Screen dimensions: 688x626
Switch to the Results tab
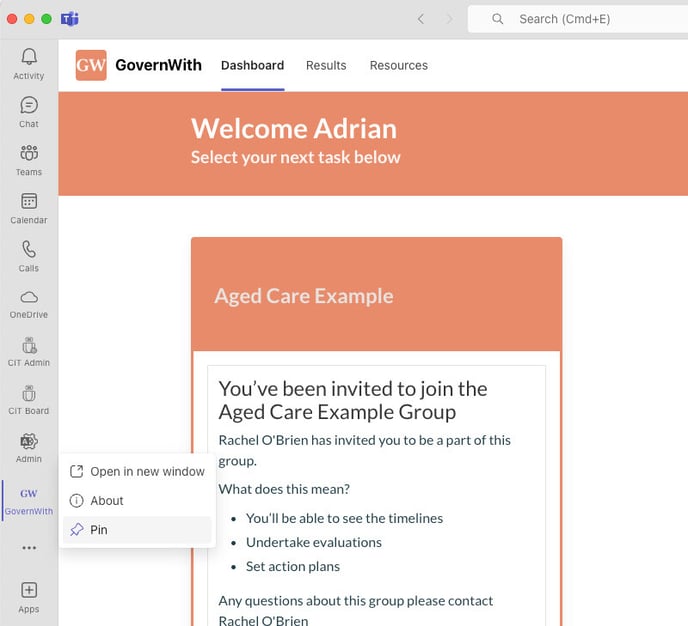pos(326,65)
